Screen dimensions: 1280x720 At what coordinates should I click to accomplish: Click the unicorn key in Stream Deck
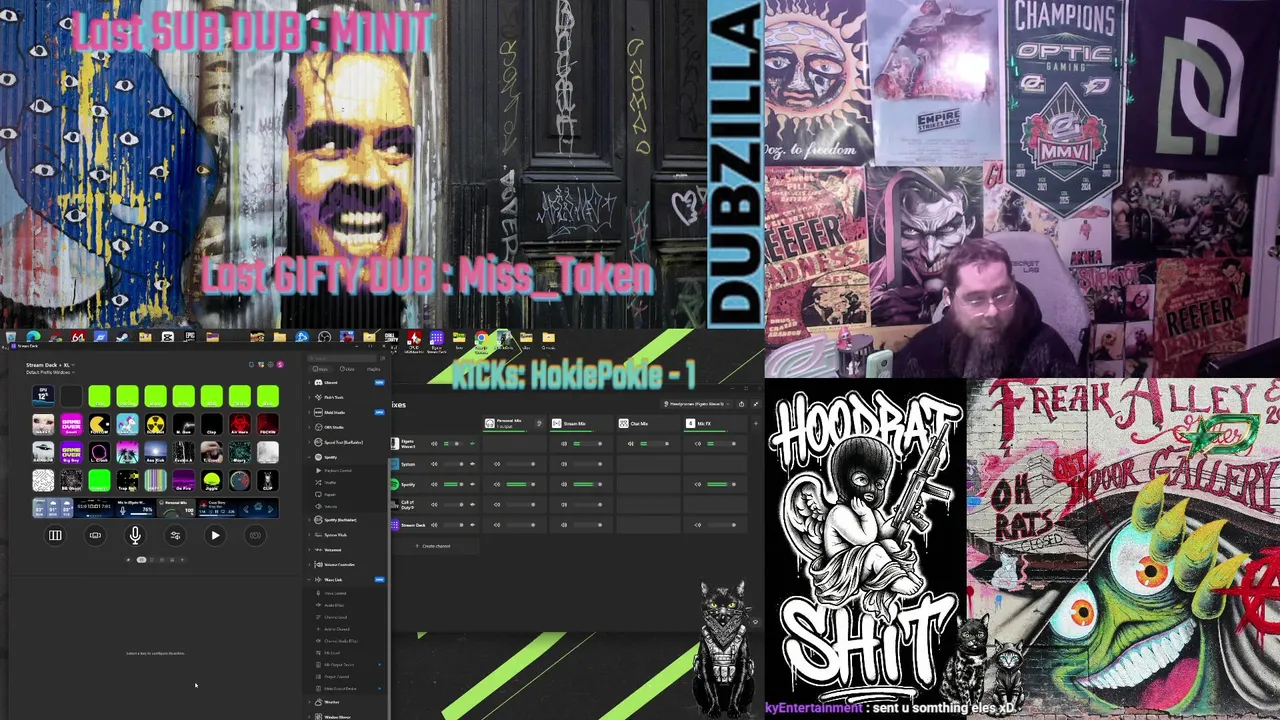[127, 424]
